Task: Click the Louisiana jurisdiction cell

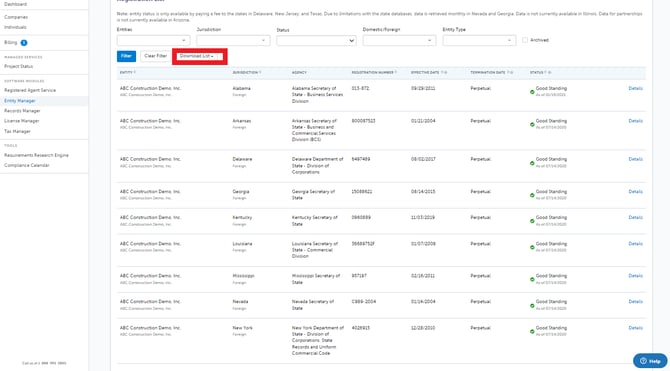Action: pos(242,244)
